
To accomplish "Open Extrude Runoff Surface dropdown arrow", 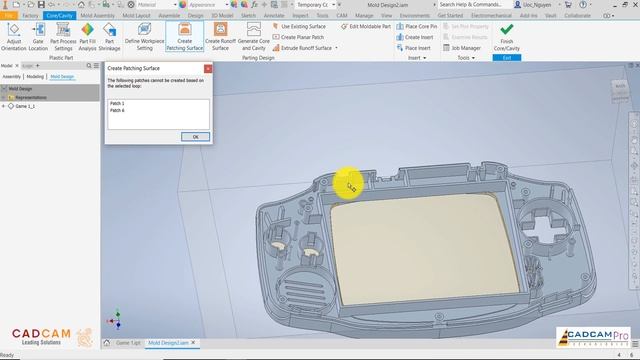I will point(336,48).
